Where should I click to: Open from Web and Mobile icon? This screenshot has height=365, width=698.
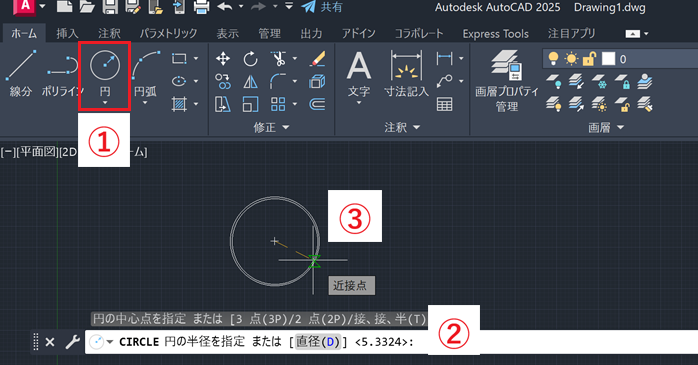coord(155,6)
